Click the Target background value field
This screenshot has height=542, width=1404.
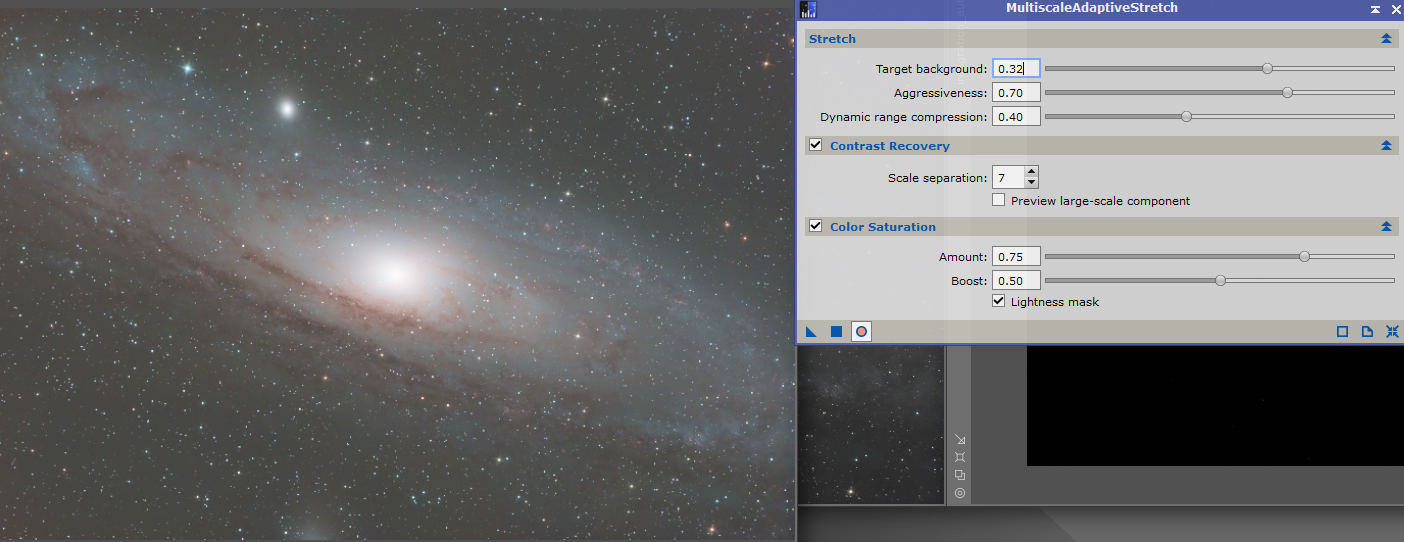pos(1016,68)
